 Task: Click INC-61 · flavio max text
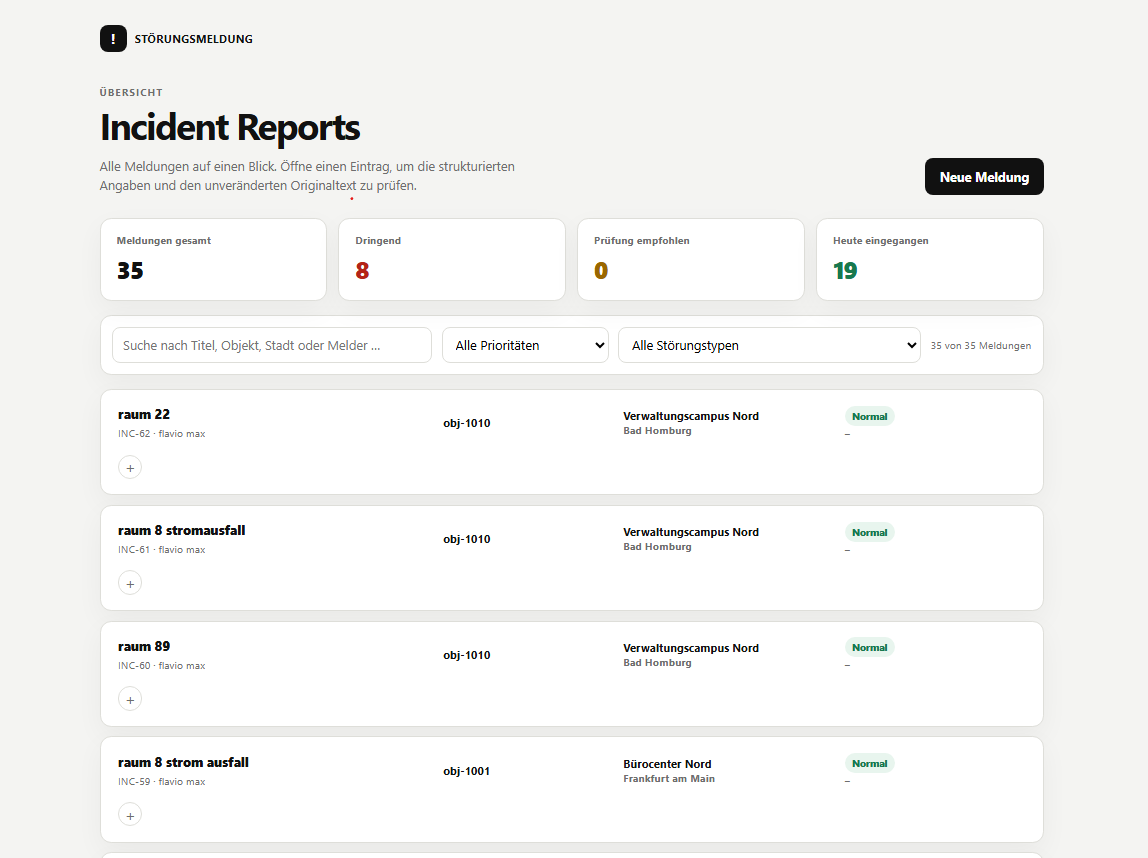[161, 550]
